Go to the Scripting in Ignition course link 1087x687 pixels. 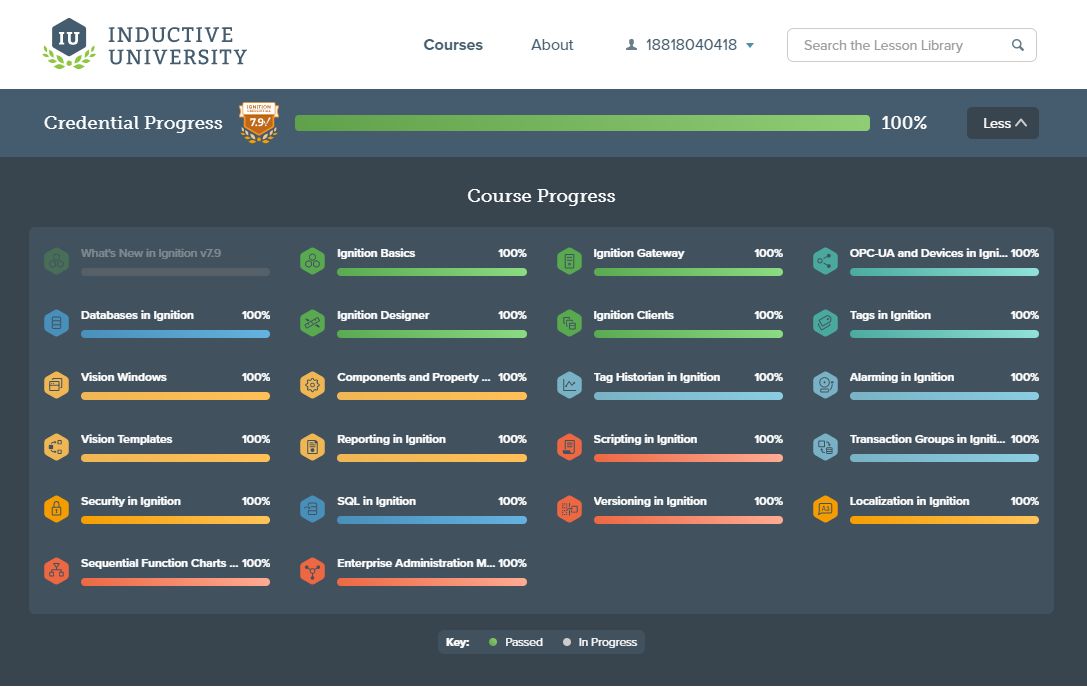[645, 439]
